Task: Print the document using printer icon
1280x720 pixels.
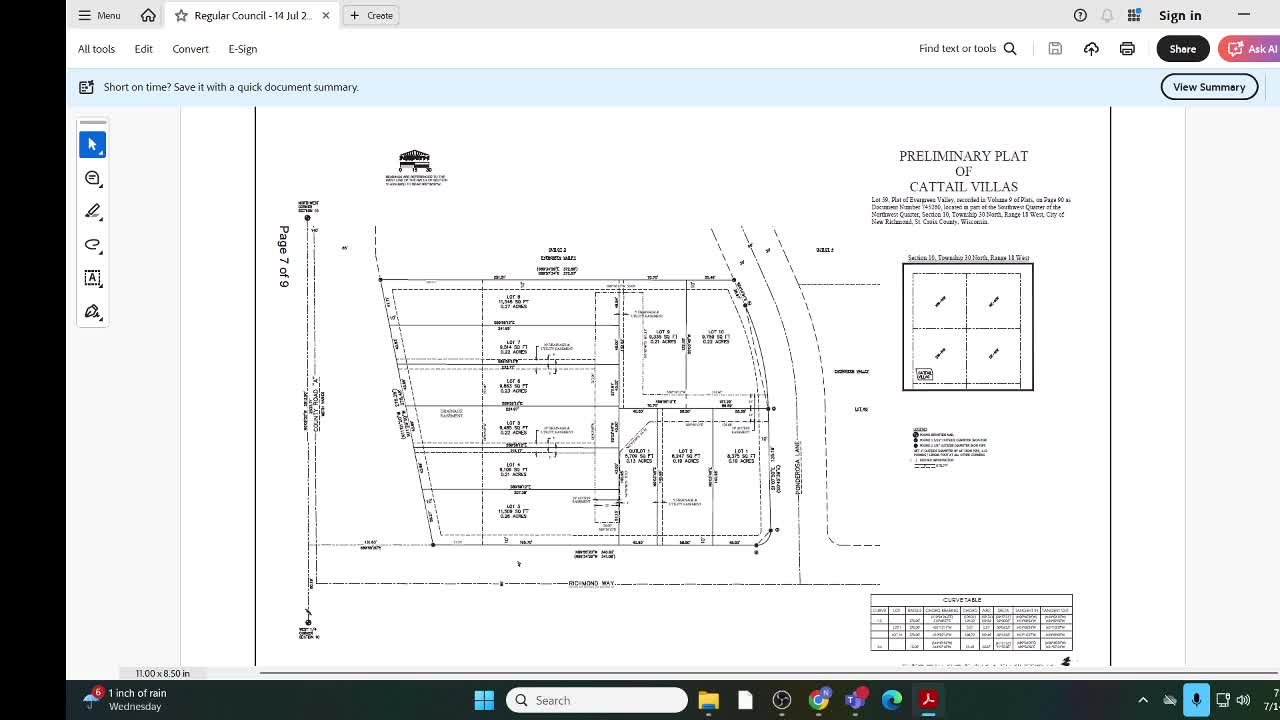Action: coord(1127,49)
